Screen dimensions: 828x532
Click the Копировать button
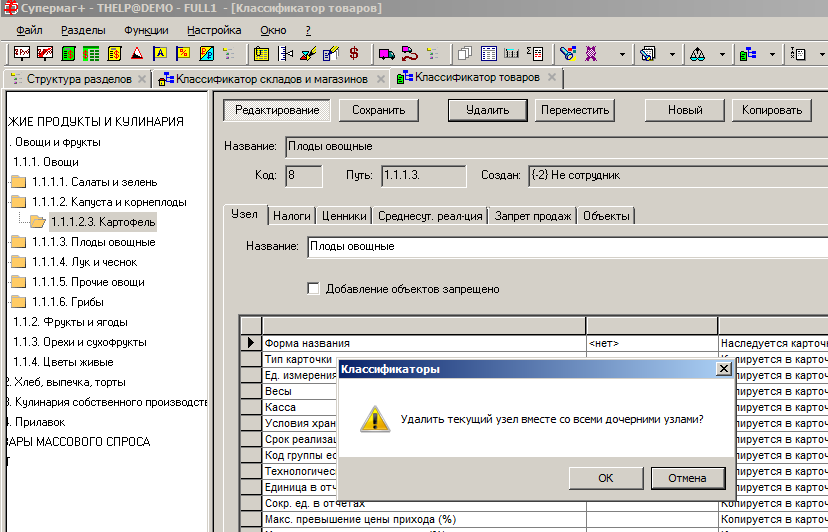(771, 110)
